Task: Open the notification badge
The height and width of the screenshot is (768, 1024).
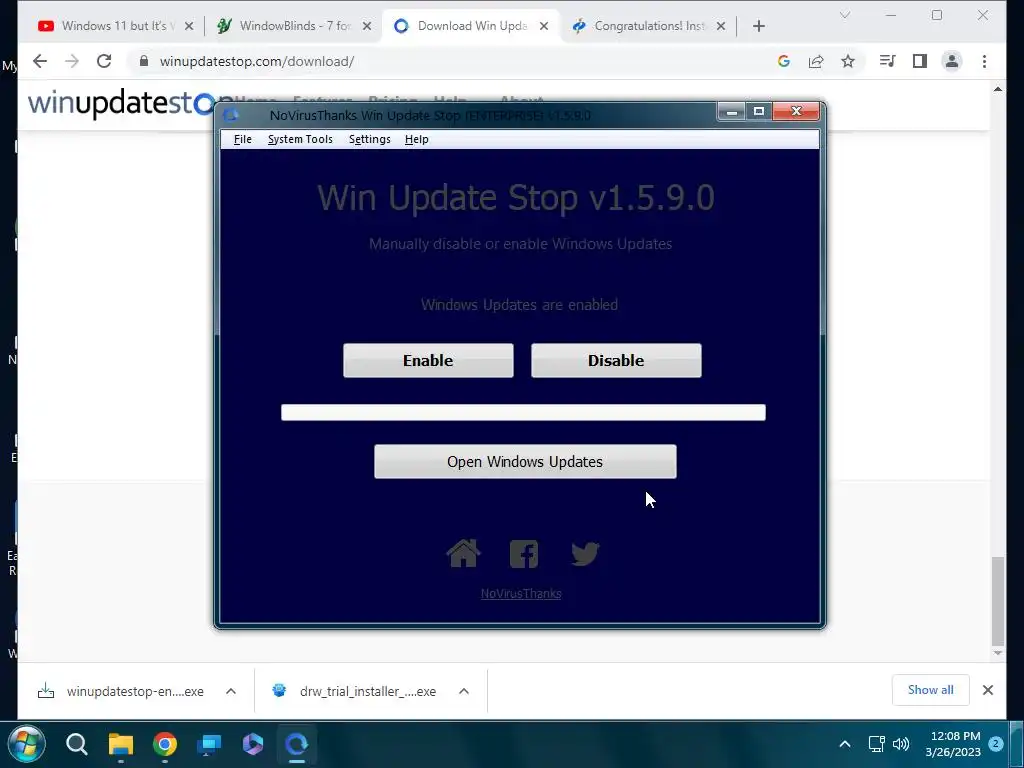Action: tap(996, 744)
